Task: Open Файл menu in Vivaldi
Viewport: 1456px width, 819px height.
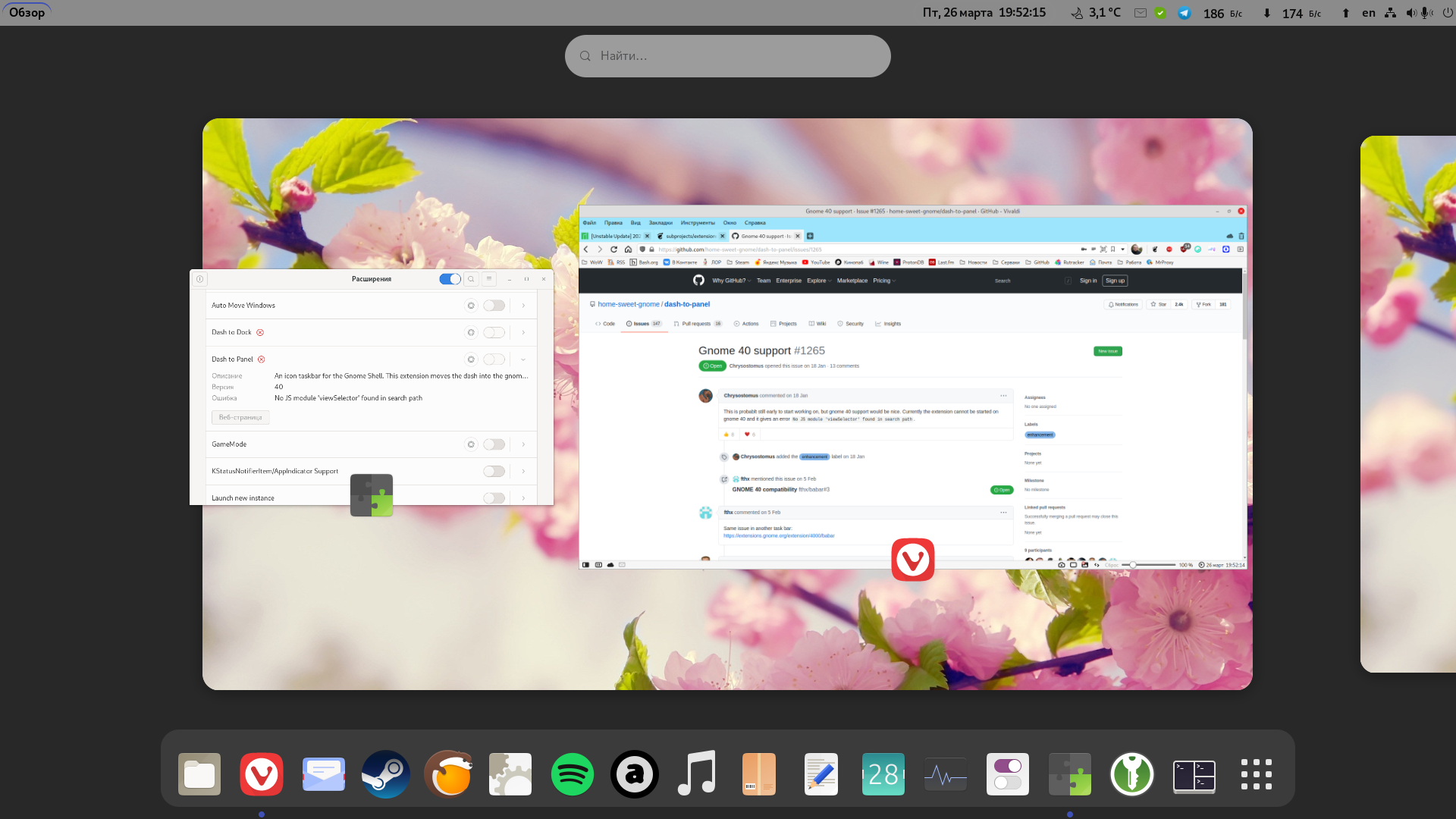Action: (589, 223)
